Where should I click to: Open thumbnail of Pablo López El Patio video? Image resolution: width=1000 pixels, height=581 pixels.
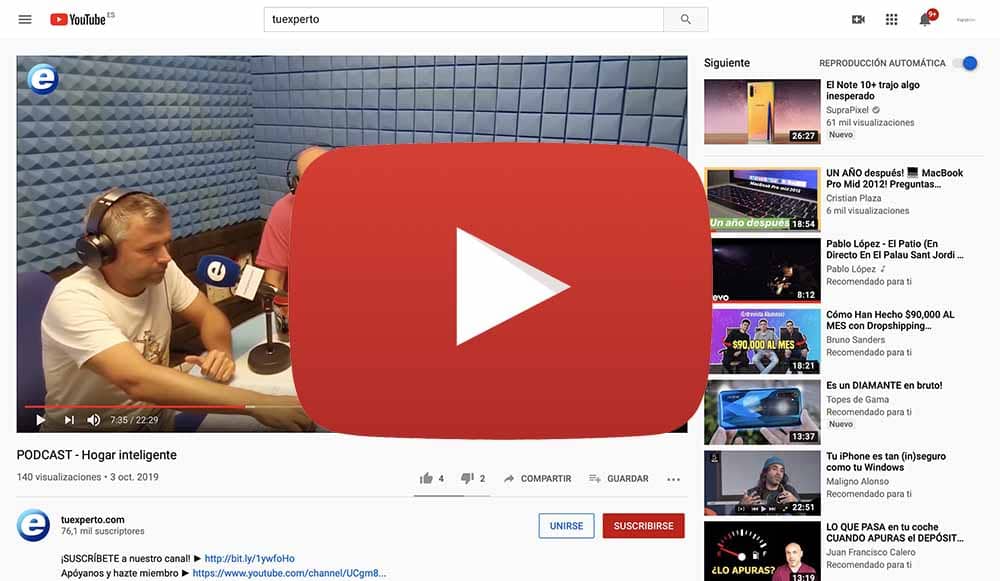pos(762,270)
